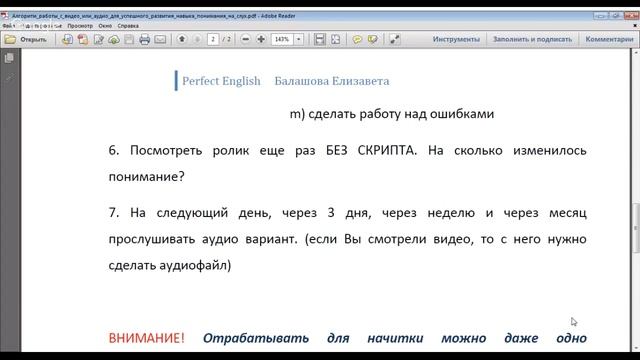This screenshot has width=640, height=360.
Task: Open the Файл menu
Action: [x=8, y=26]
